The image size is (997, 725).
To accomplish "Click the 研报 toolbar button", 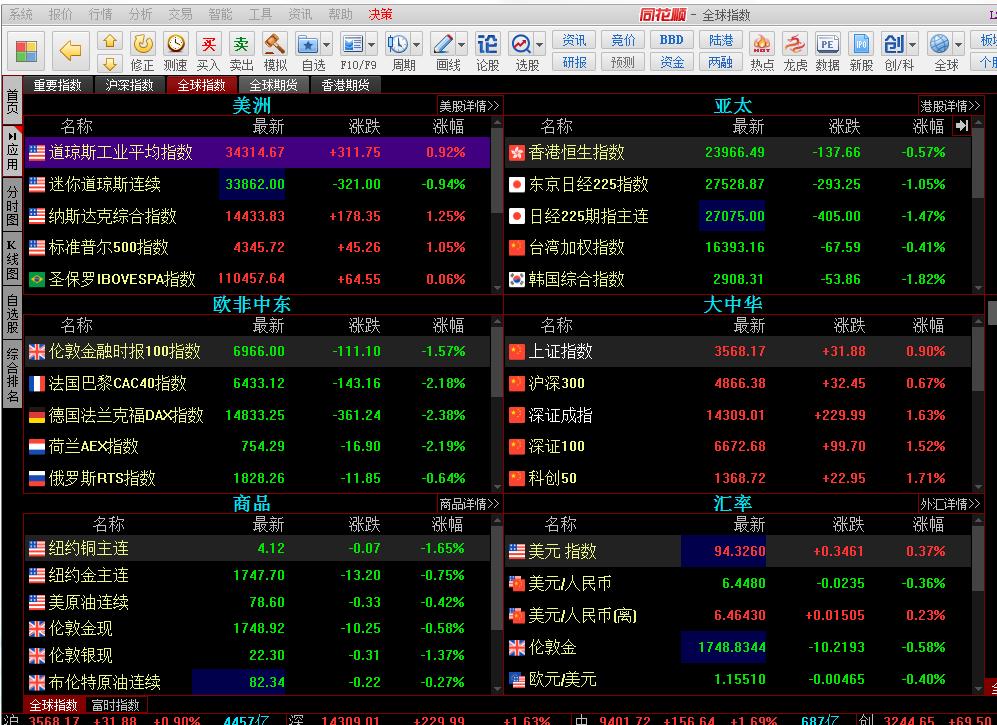I will 574,62.
